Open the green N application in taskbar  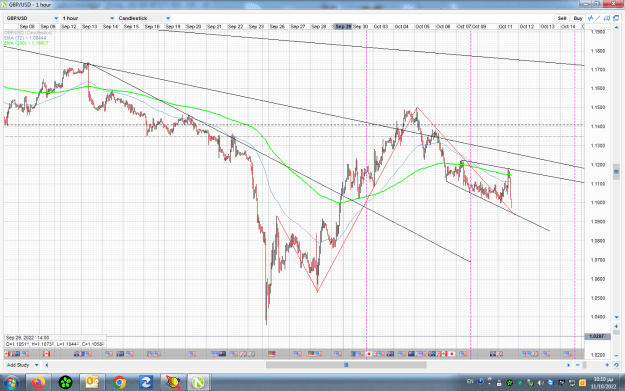coord(198,383)
